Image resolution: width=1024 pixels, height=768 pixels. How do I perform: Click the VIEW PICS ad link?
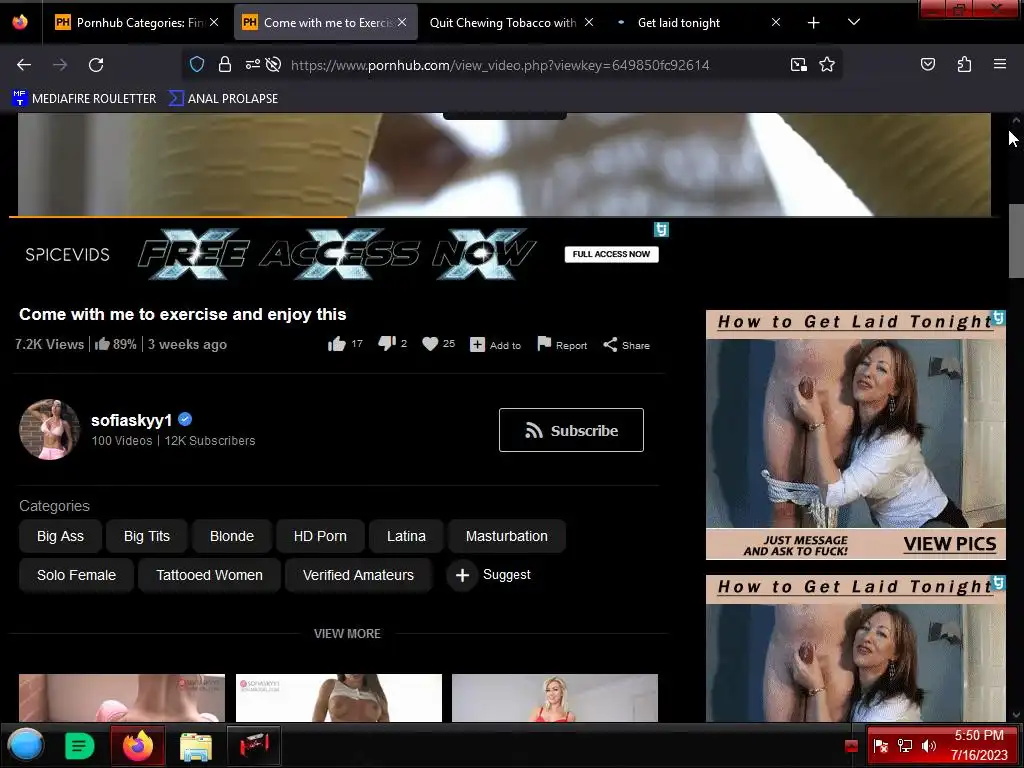point(950,544)
